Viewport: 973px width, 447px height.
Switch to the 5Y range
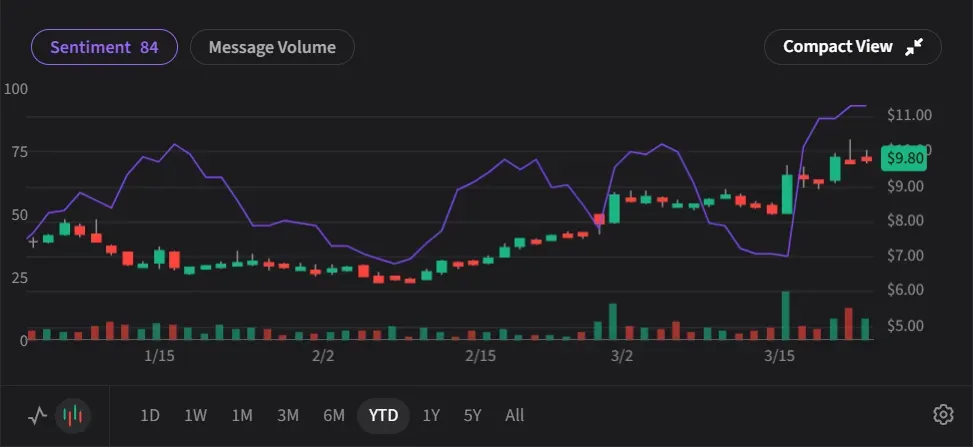(473, 415)
